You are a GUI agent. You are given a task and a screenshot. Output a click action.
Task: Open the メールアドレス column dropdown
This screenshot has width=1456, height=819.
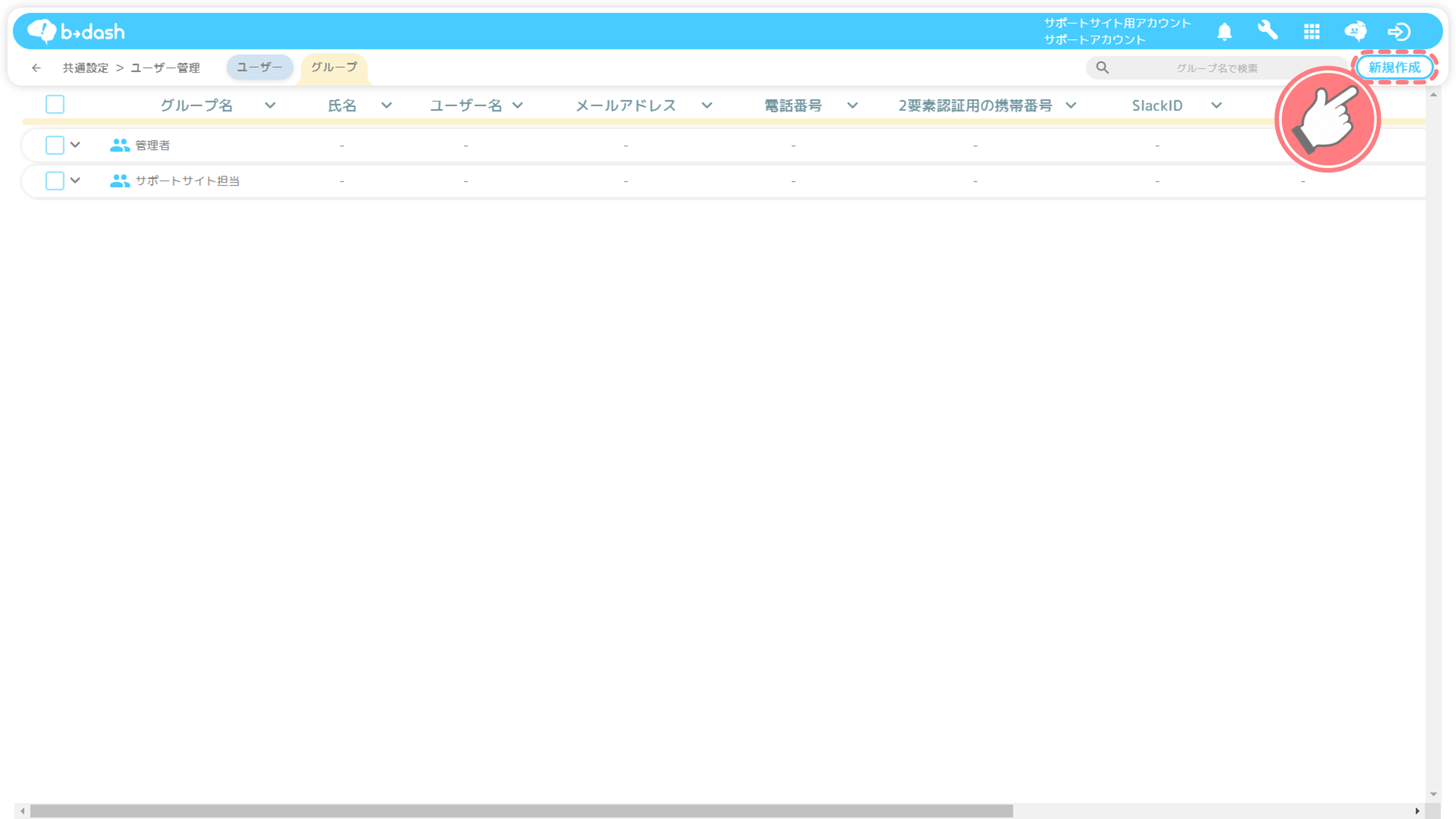tap(707, 106)
